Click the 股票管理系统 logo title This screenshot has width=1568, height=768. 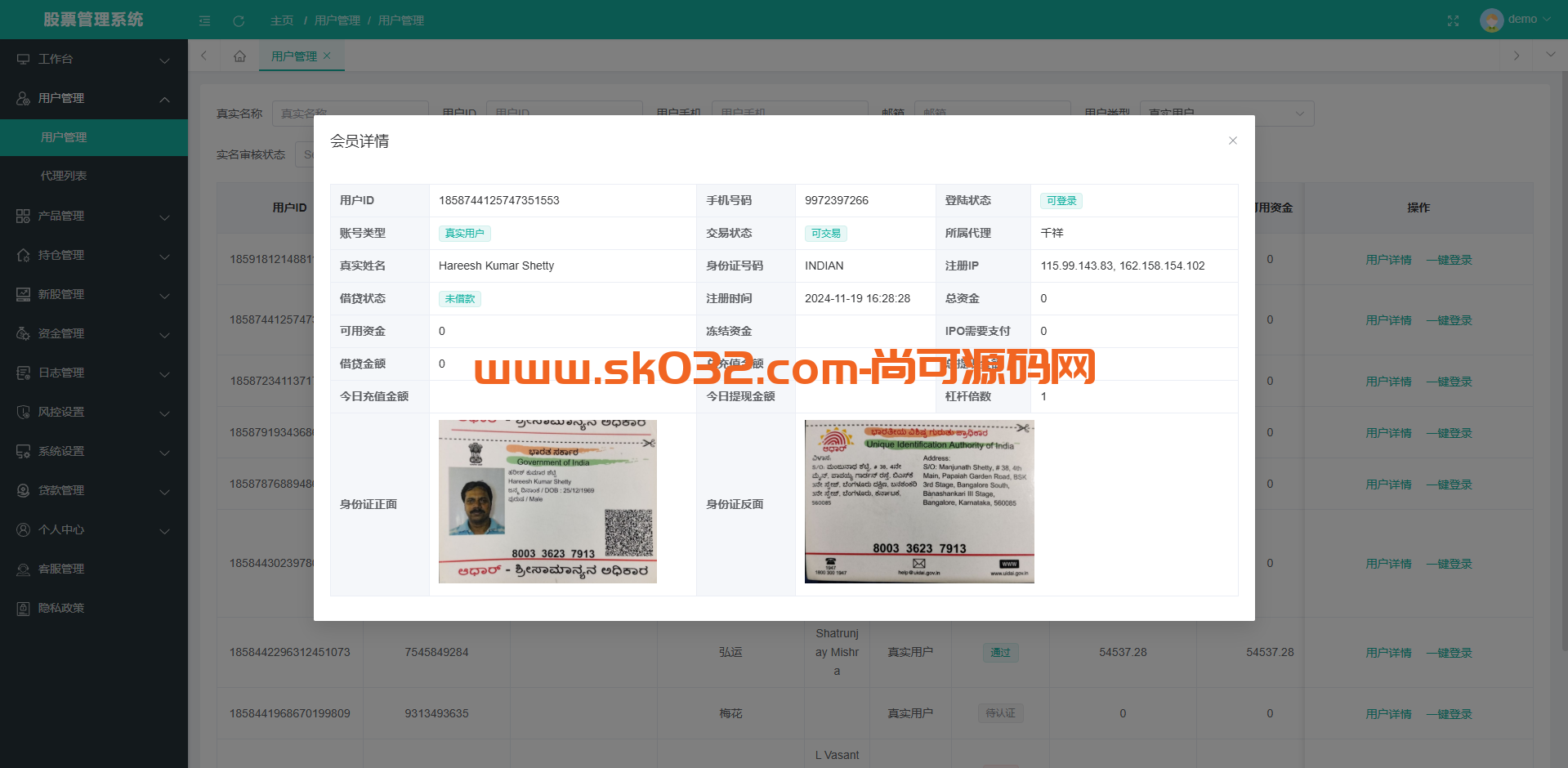(x=93, y=20)
